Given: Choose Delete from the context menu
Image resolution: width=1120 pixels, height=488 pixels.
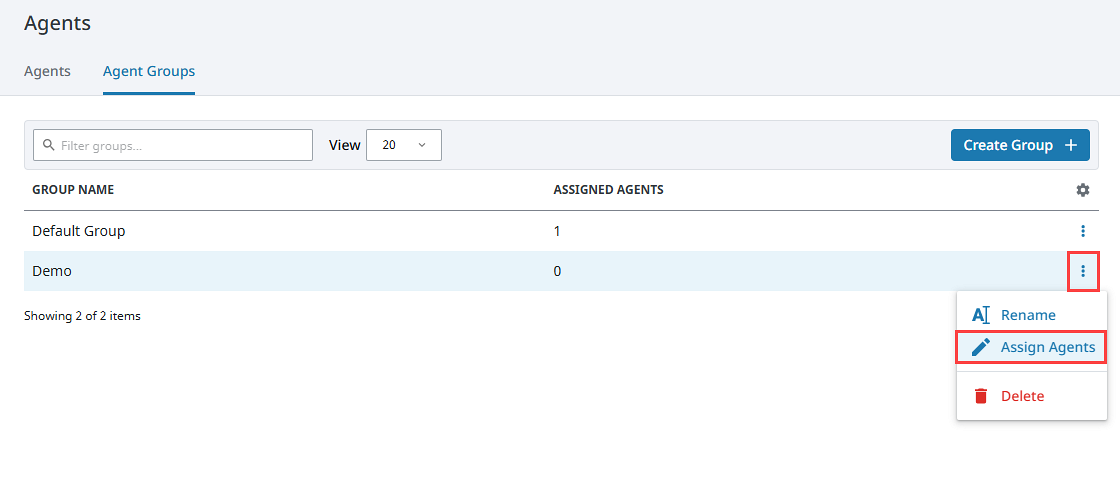Looking at the screenshot, I should (x=1022, y=396).
